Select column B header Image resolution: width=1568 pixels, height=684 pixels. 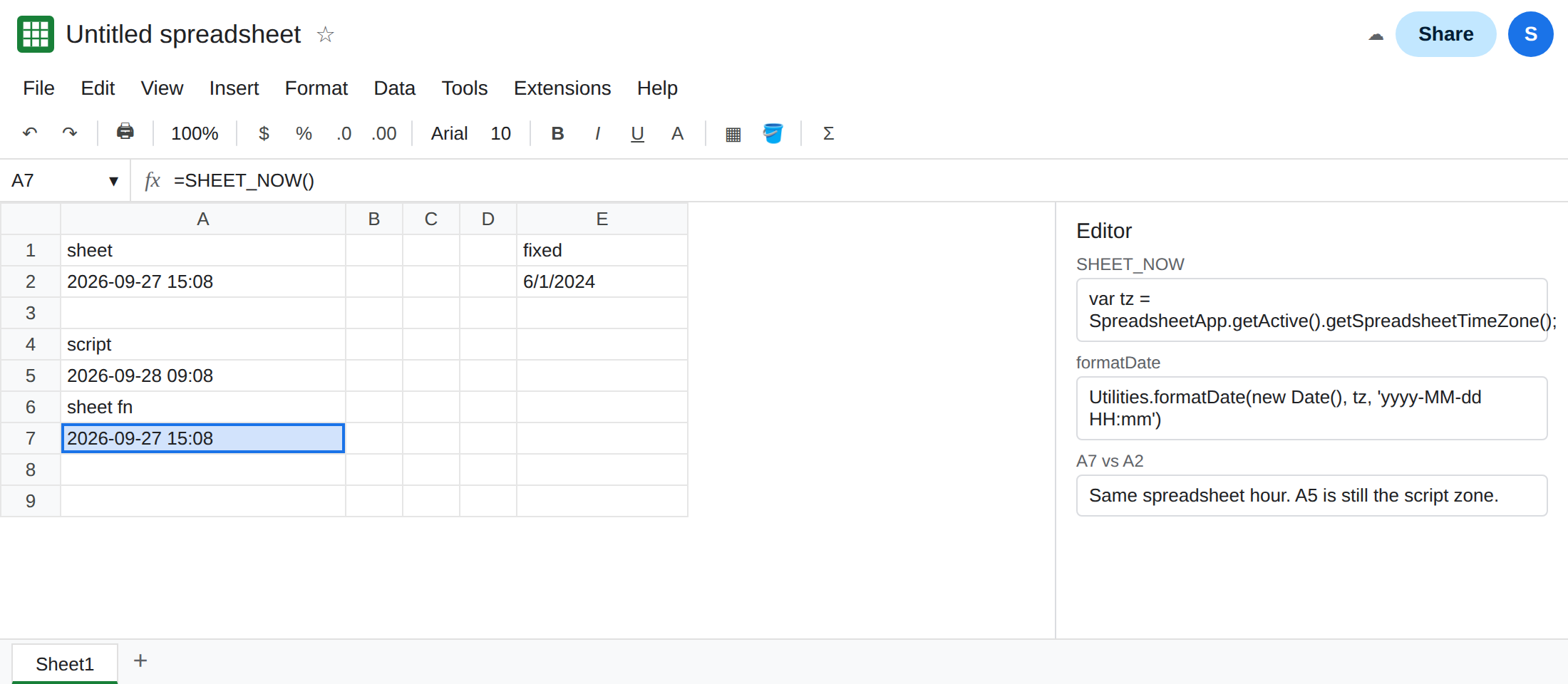click(374, 219)
